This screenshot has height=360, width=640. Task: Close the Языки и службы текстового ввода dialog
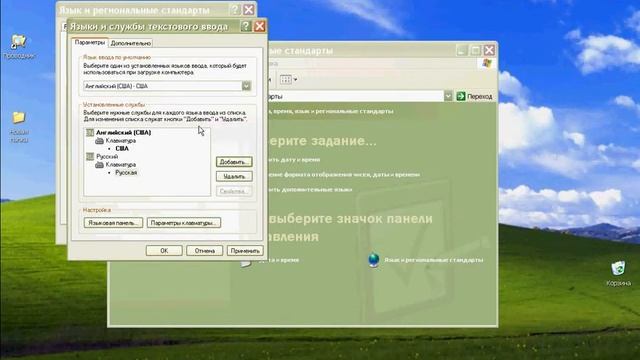(x=260, y=26)
